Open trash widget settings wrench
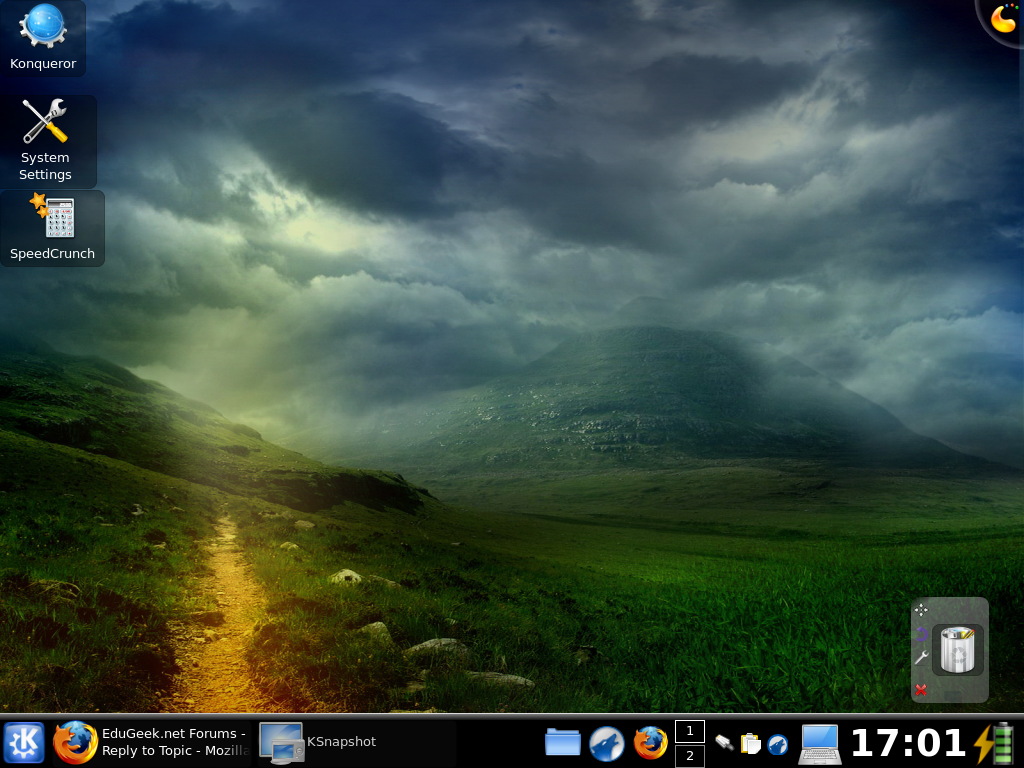Screen dimensions: 1024x768 pyautogui.click(x=921, y=658)
